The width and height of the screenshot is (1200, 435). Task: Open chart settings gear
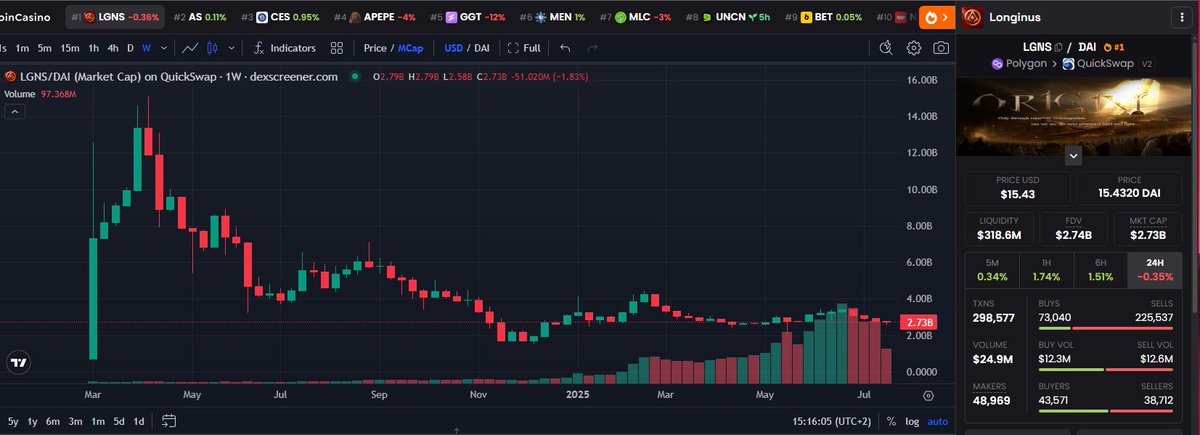[x=914, y=48]
